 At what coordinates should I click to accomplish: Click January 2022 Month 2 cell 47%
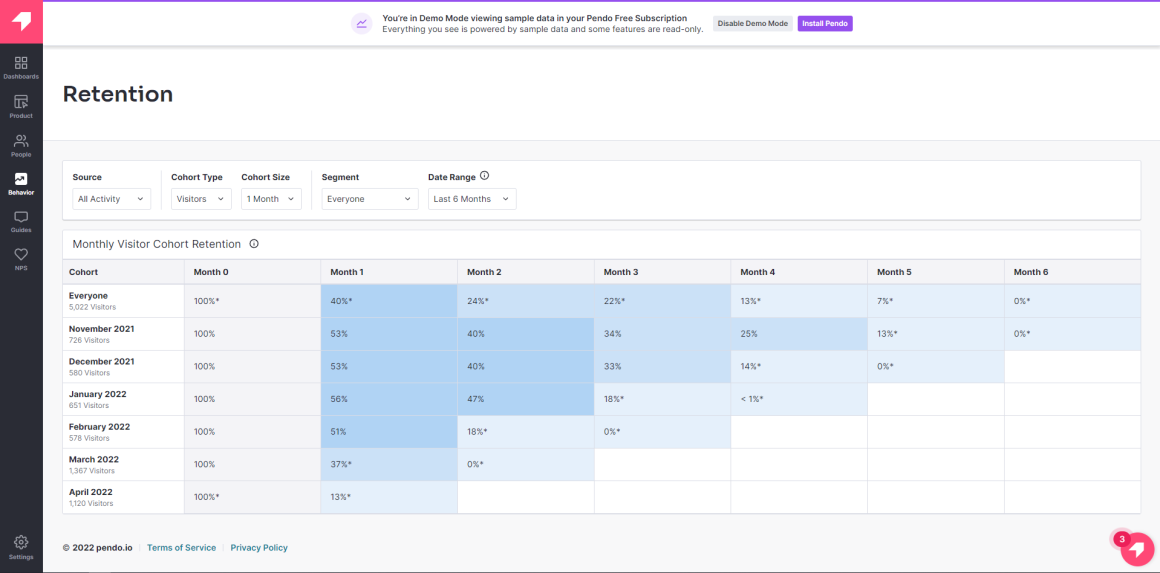526,399
